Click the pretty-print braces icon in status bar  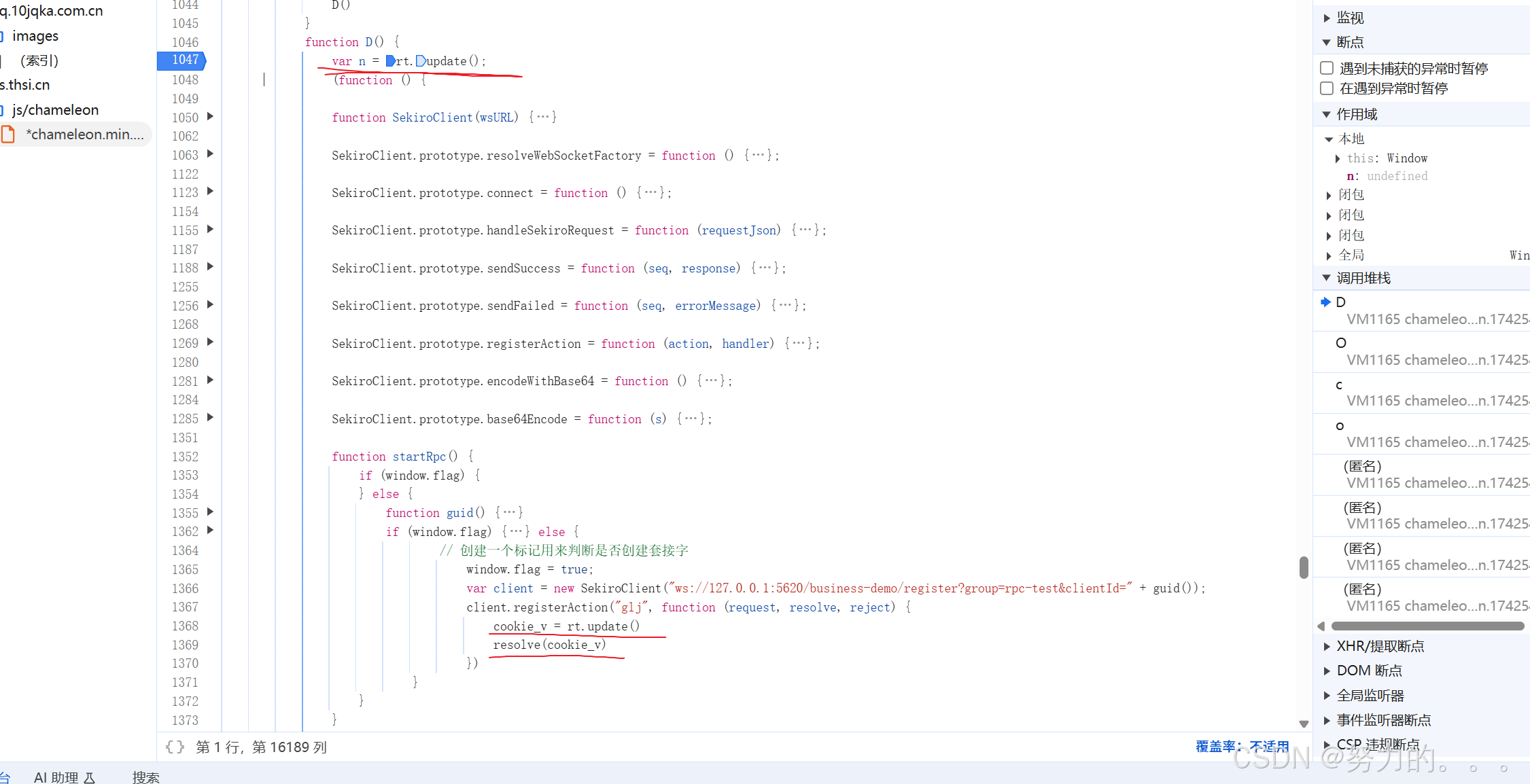pyautogui.click(x=175, y=747)
